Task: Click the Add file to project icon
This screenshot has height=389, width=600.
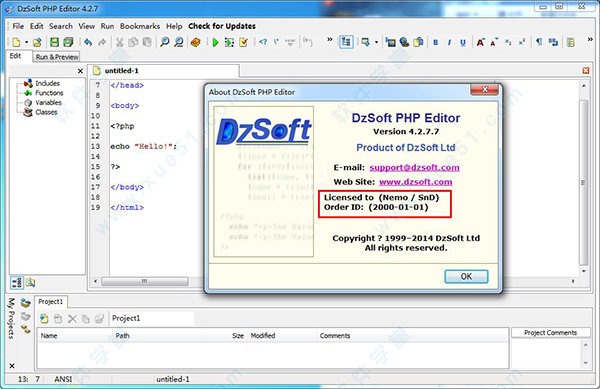Action: (44, 318)
